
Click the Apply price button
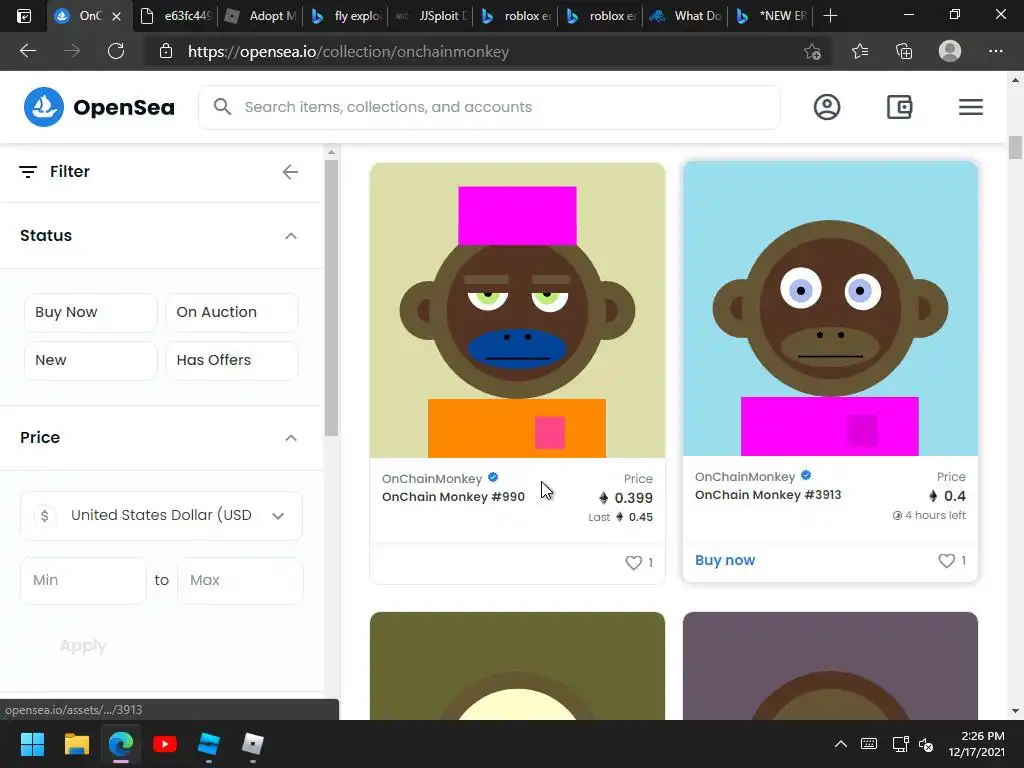83,646
